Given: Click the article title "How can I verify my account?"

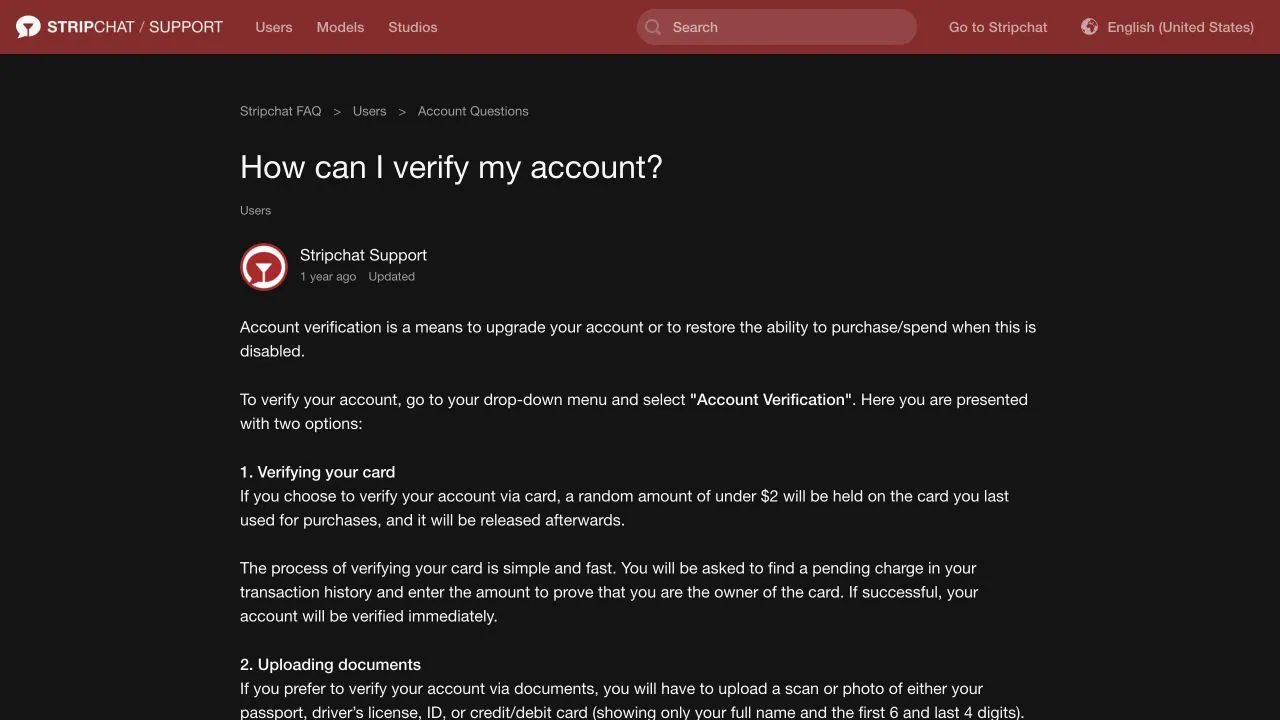Looking at the screenshot, I should (x=451, y=167).
